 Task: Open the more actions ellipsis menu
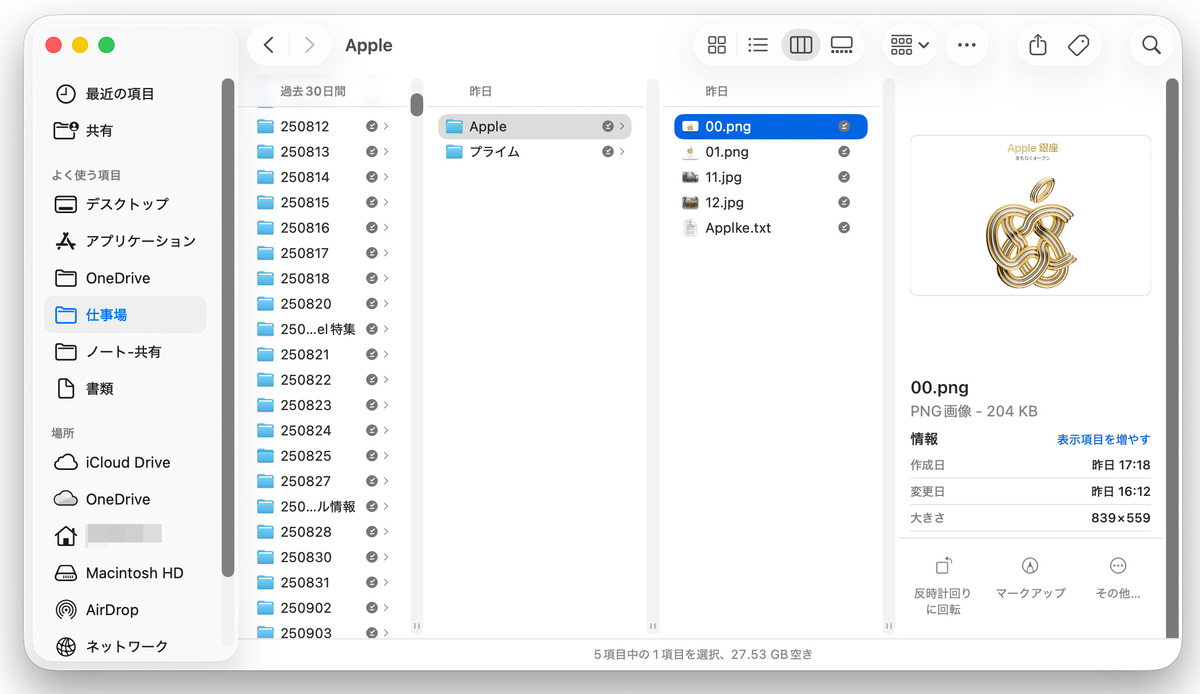click(966, 45)
